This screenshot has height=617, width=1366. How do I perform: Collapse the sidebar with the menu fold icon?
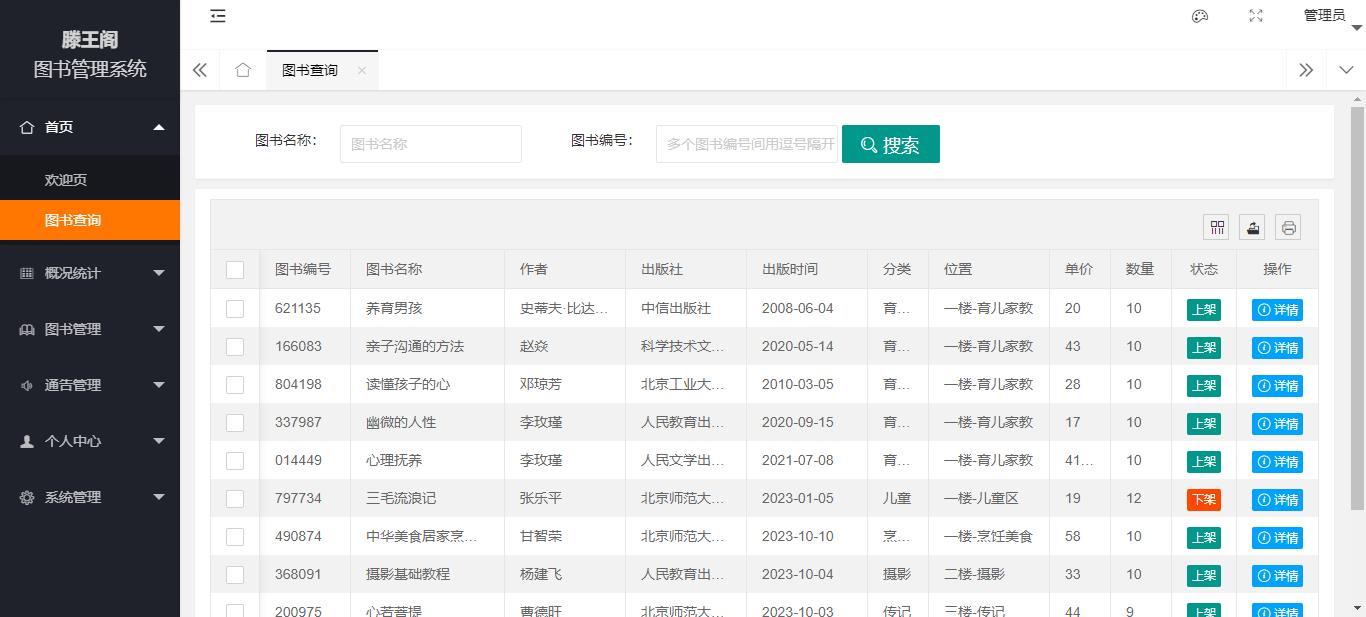pyautogui.click(x=218, y=15)
